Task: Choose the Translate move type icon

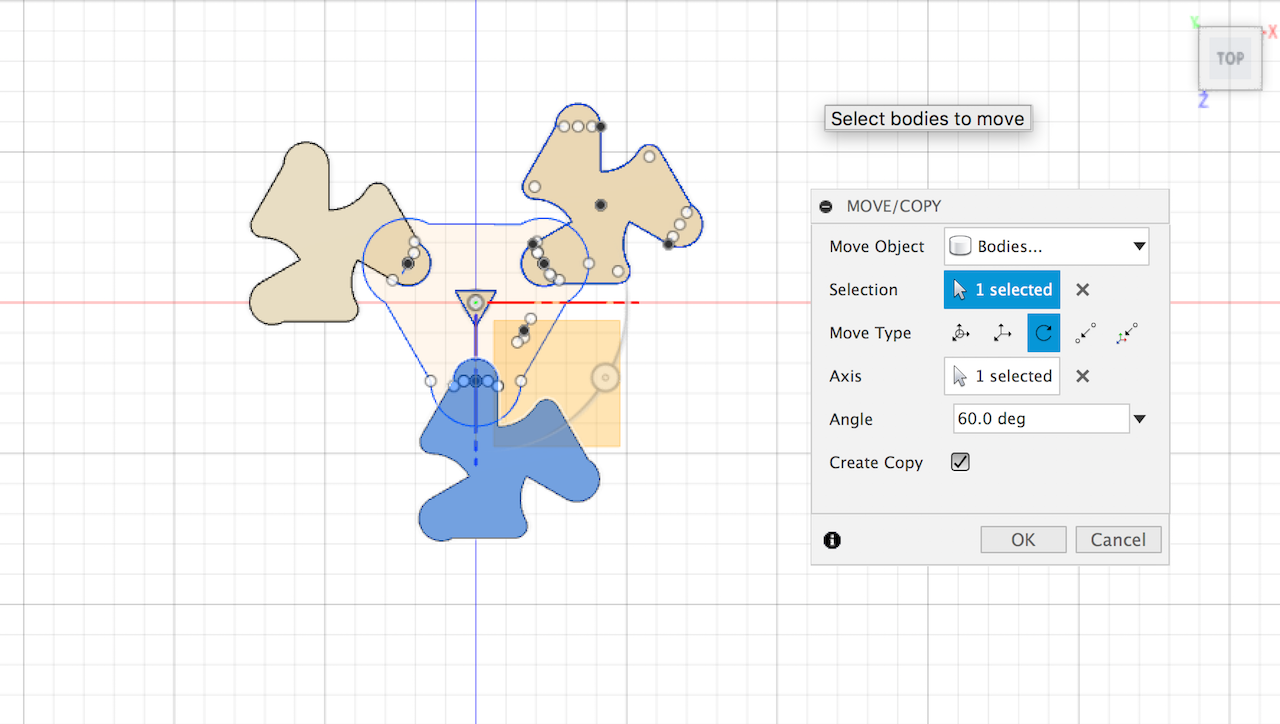Action: tap(1002, 333)
